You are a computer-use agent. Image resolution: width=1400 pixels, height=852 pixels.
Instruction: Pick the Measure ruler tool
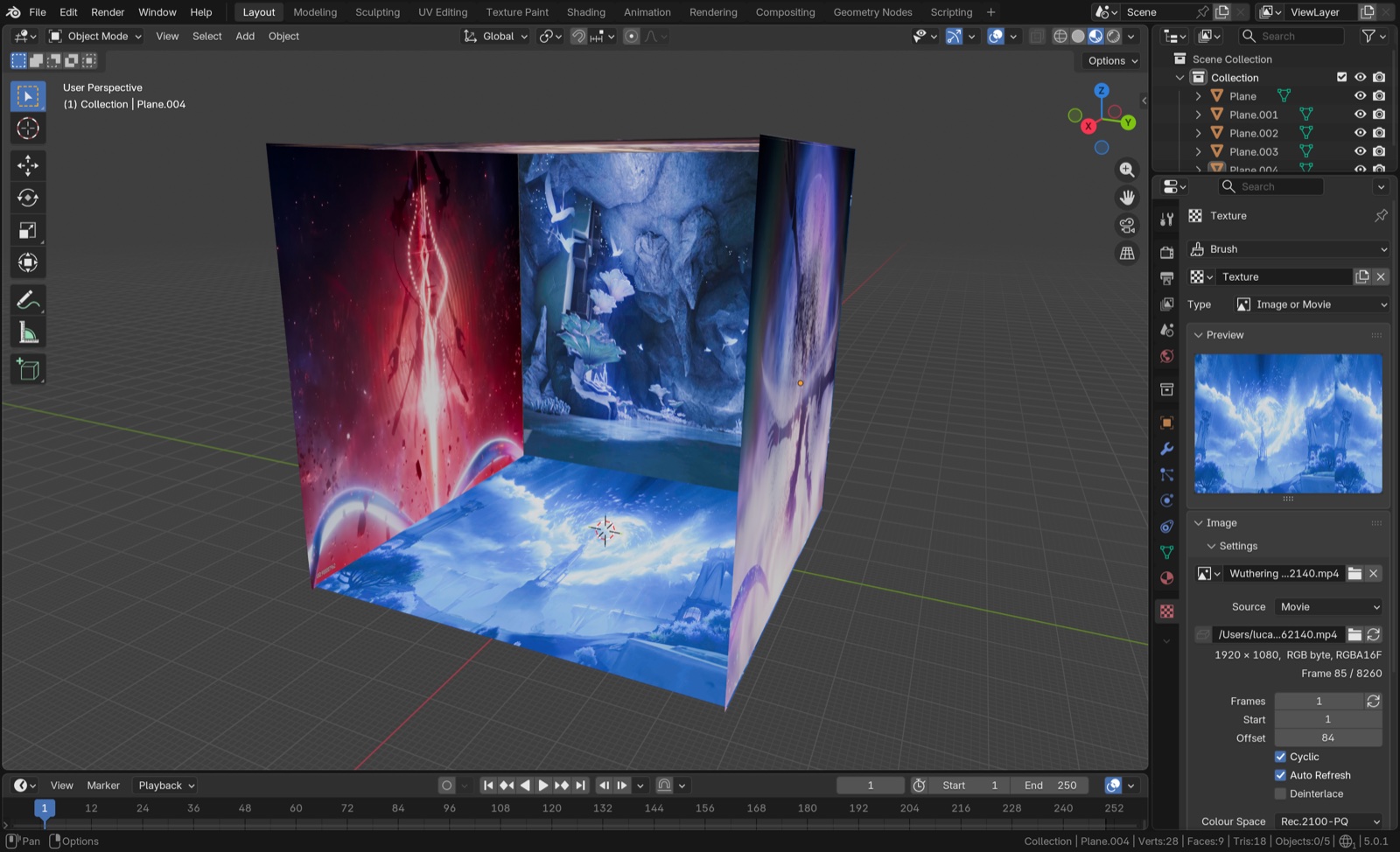point(28,333)
